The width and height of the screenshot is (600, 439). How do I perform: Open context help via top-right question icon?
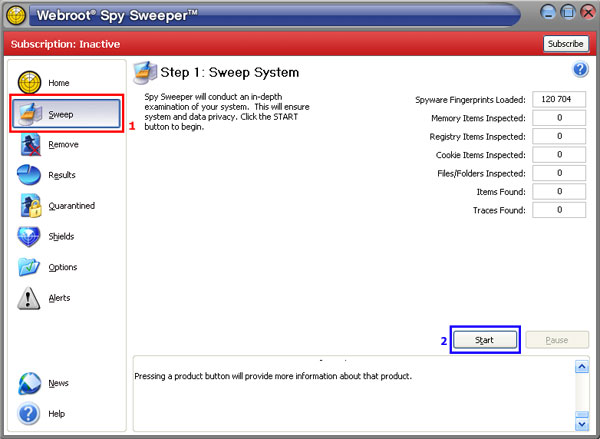[580, 70]
